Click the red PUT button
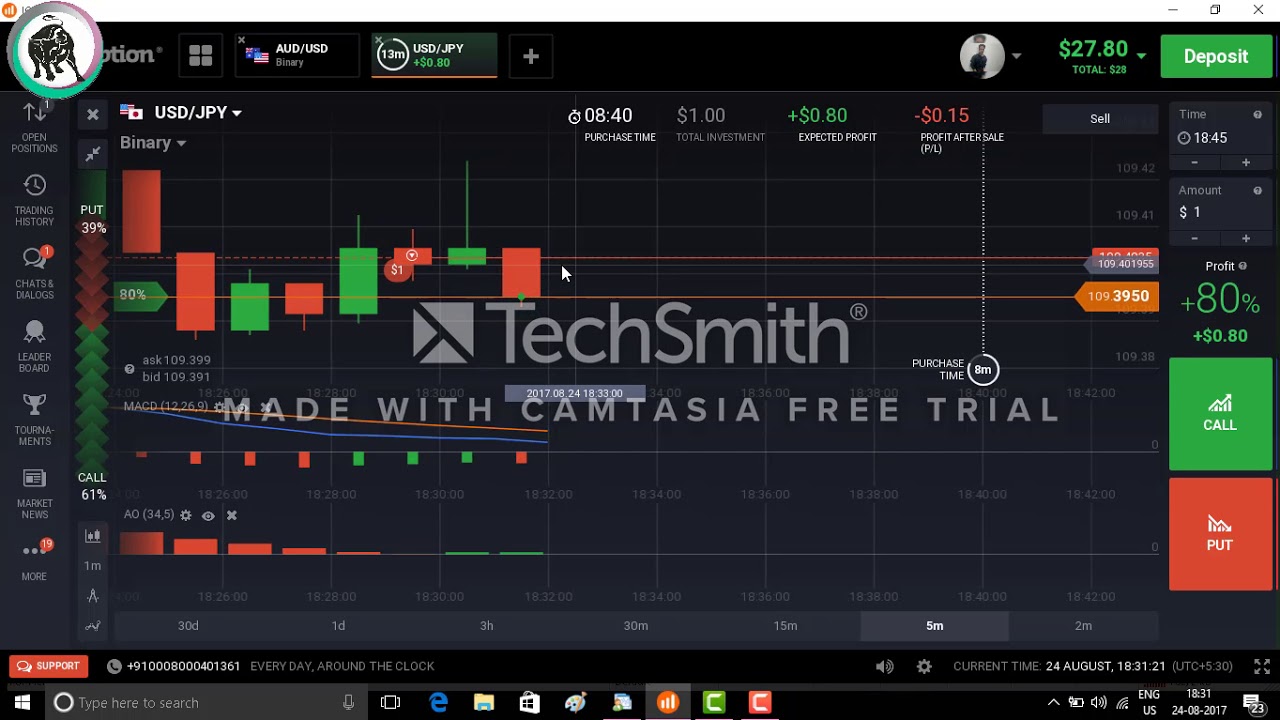1280x720 pixels. click(x=1220, y=534)
